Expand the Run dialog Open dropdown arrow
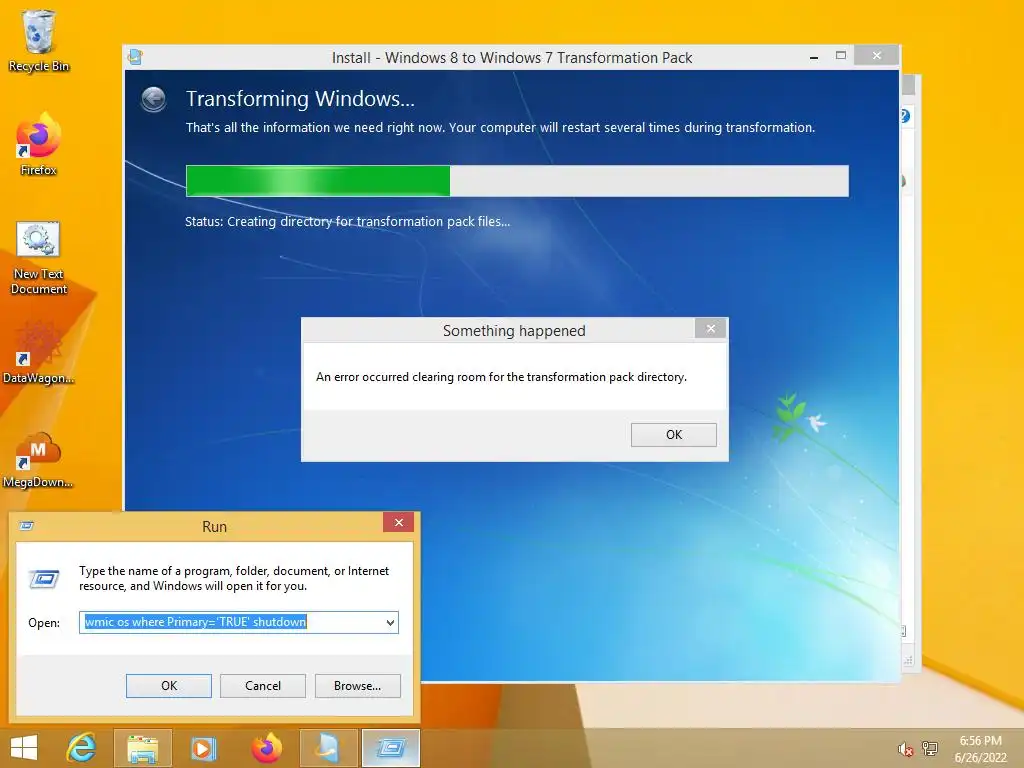Viewport: 1024px width, 768px height. tap(391, 622)
